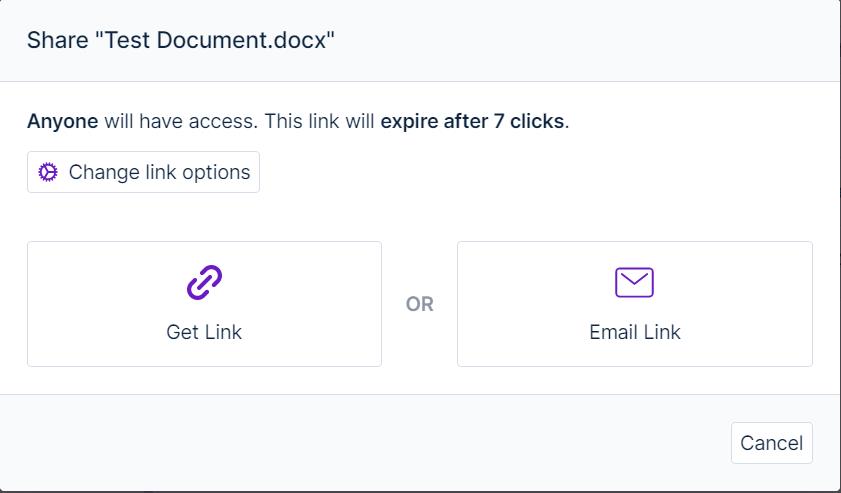Click the bold "expire after 7 clicks" text
The height and width of the screenshot is (493, 841).
click(472, 121)
